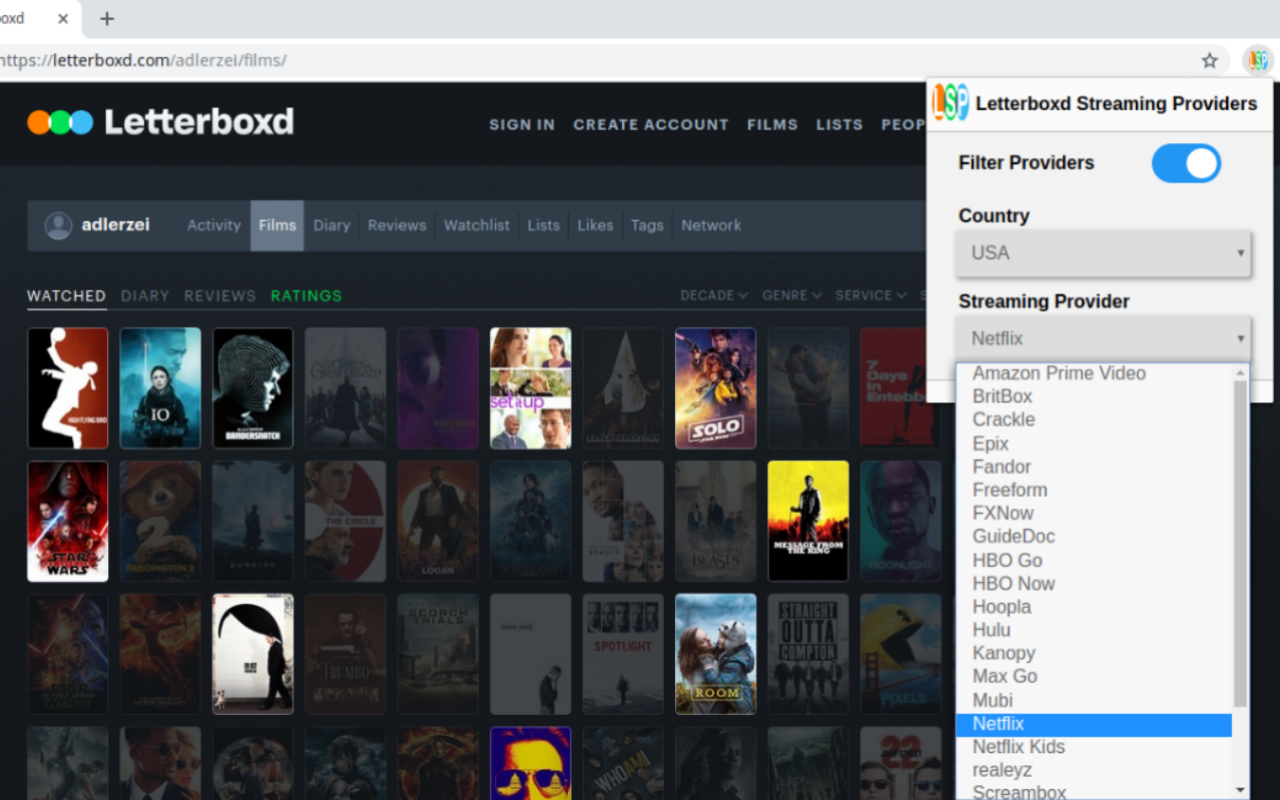This screenshot has width=1280, height=800.
Task: Open the Set It Up poster
Action: [x=530, y=388]
